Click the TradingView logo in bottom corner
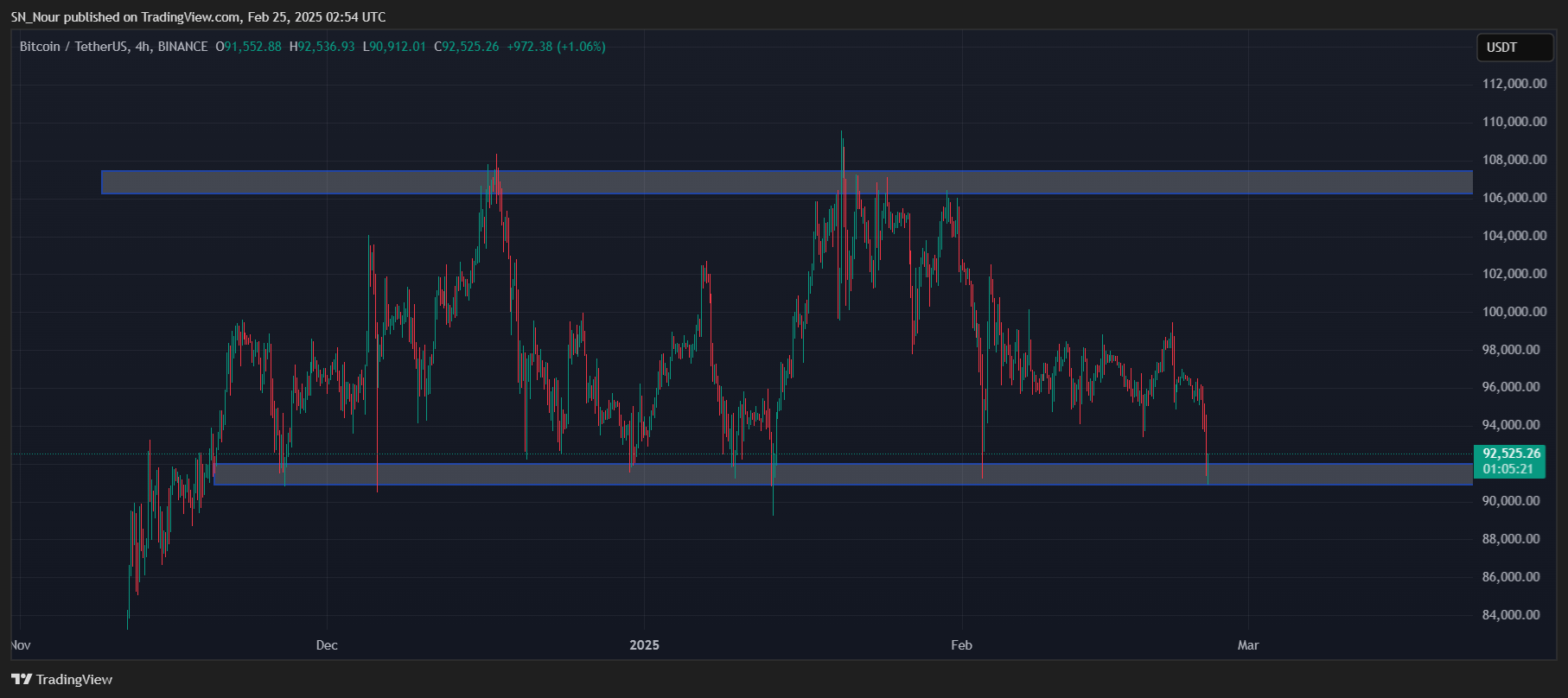 tap(62, 679)
